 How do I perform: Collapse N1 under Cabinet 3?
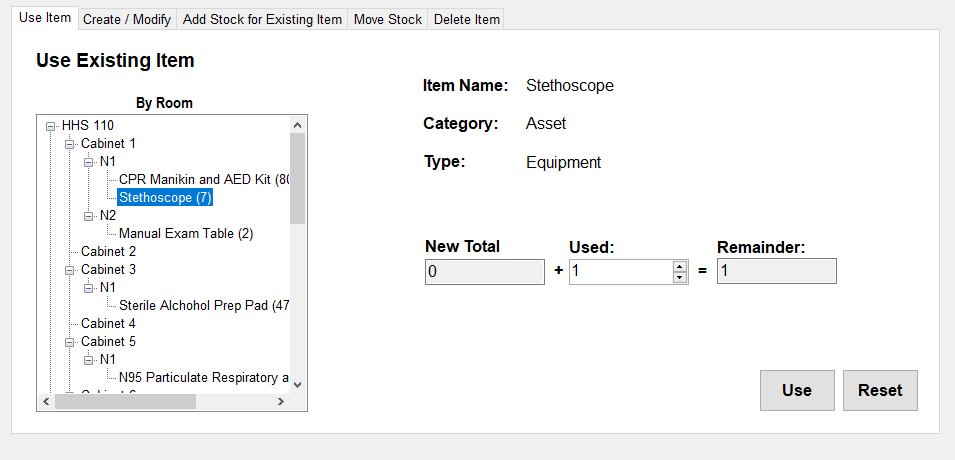pos(88,288)
